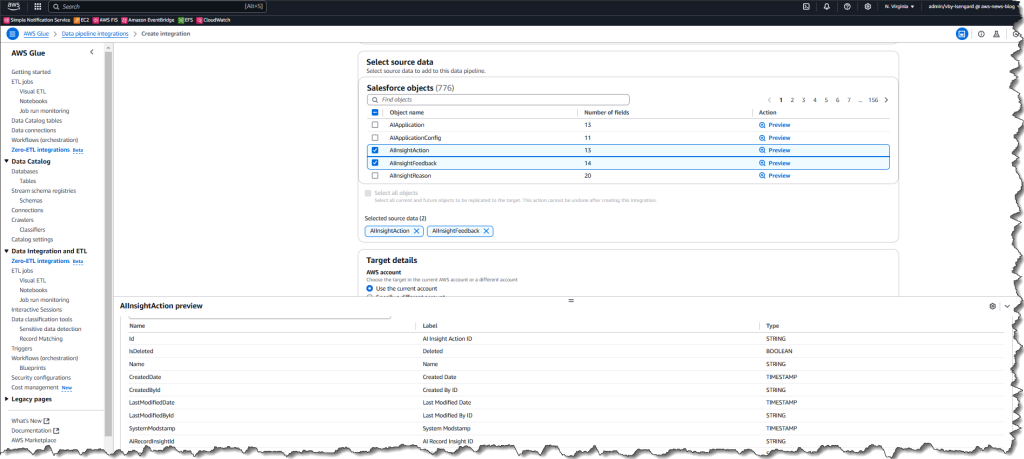
Task: Check the AIInsightReason row checkbox
Action: click(x=375, y=176)
